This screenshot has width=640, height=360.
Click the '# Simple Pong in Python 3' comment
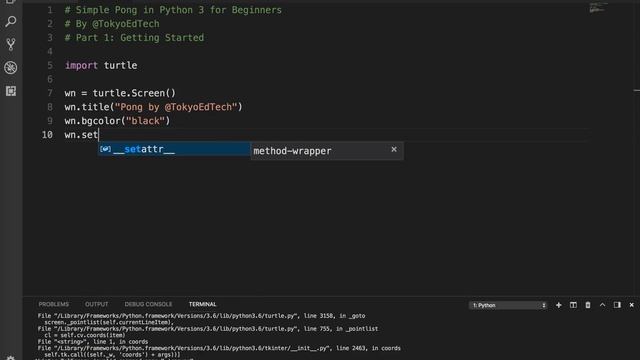[173, 10]
